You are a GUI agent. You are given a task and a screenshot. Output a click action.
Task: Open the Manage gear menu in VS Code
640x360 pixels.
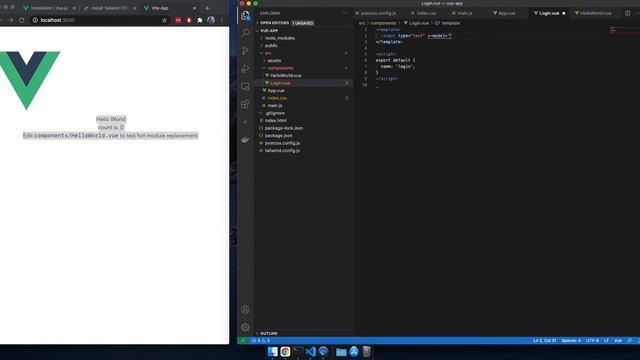point(245,327)
